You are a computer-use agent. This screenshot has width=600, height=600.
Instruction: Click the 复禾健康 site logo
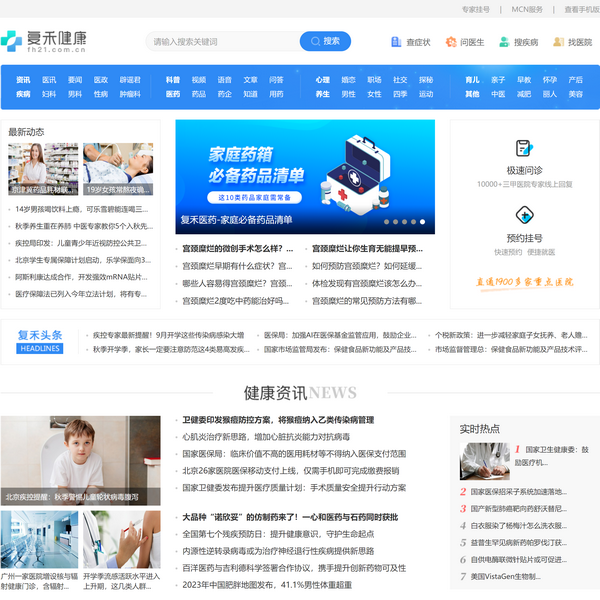click(45, 41)
